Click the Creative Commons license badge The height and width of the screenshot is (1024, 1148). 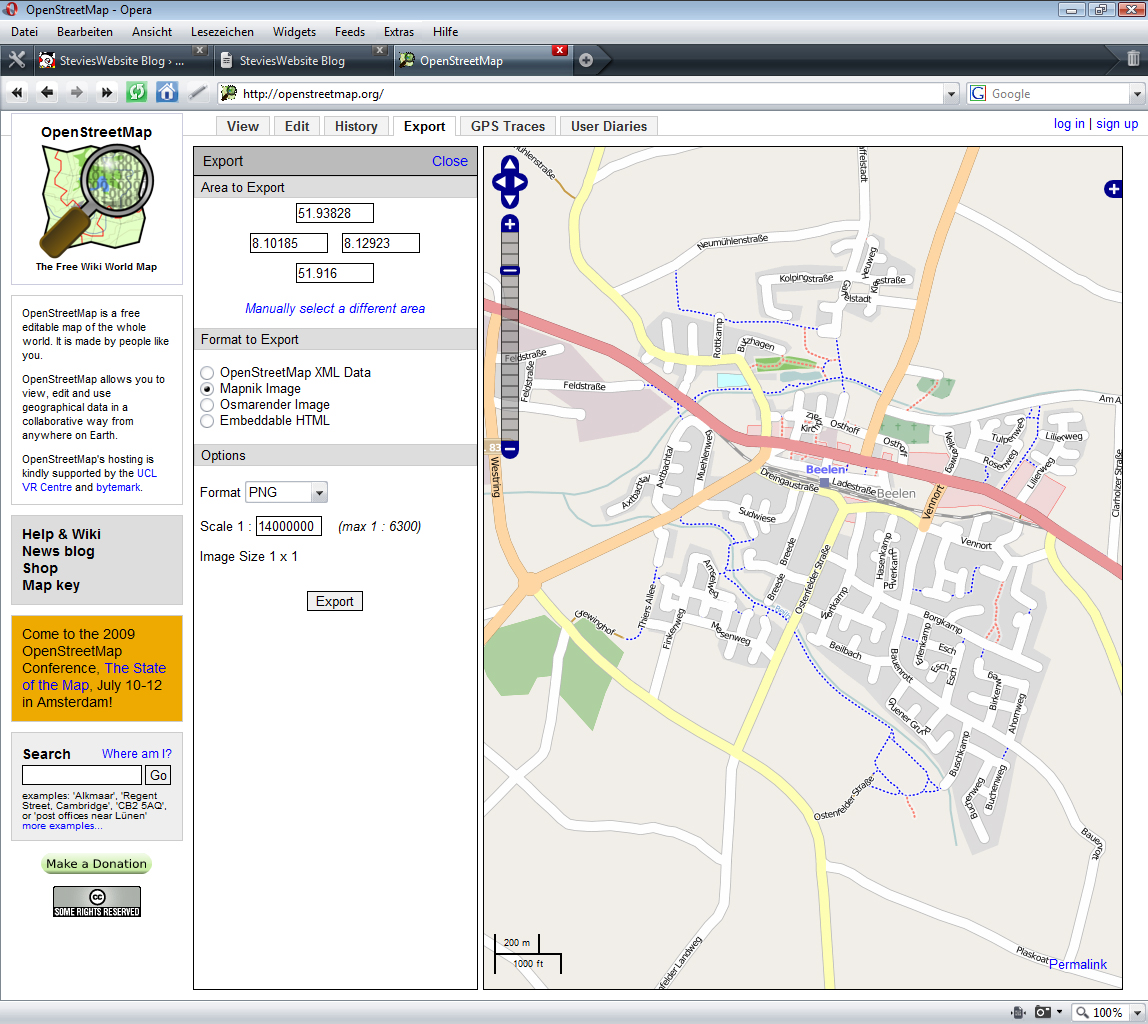[x=97, y=901]
